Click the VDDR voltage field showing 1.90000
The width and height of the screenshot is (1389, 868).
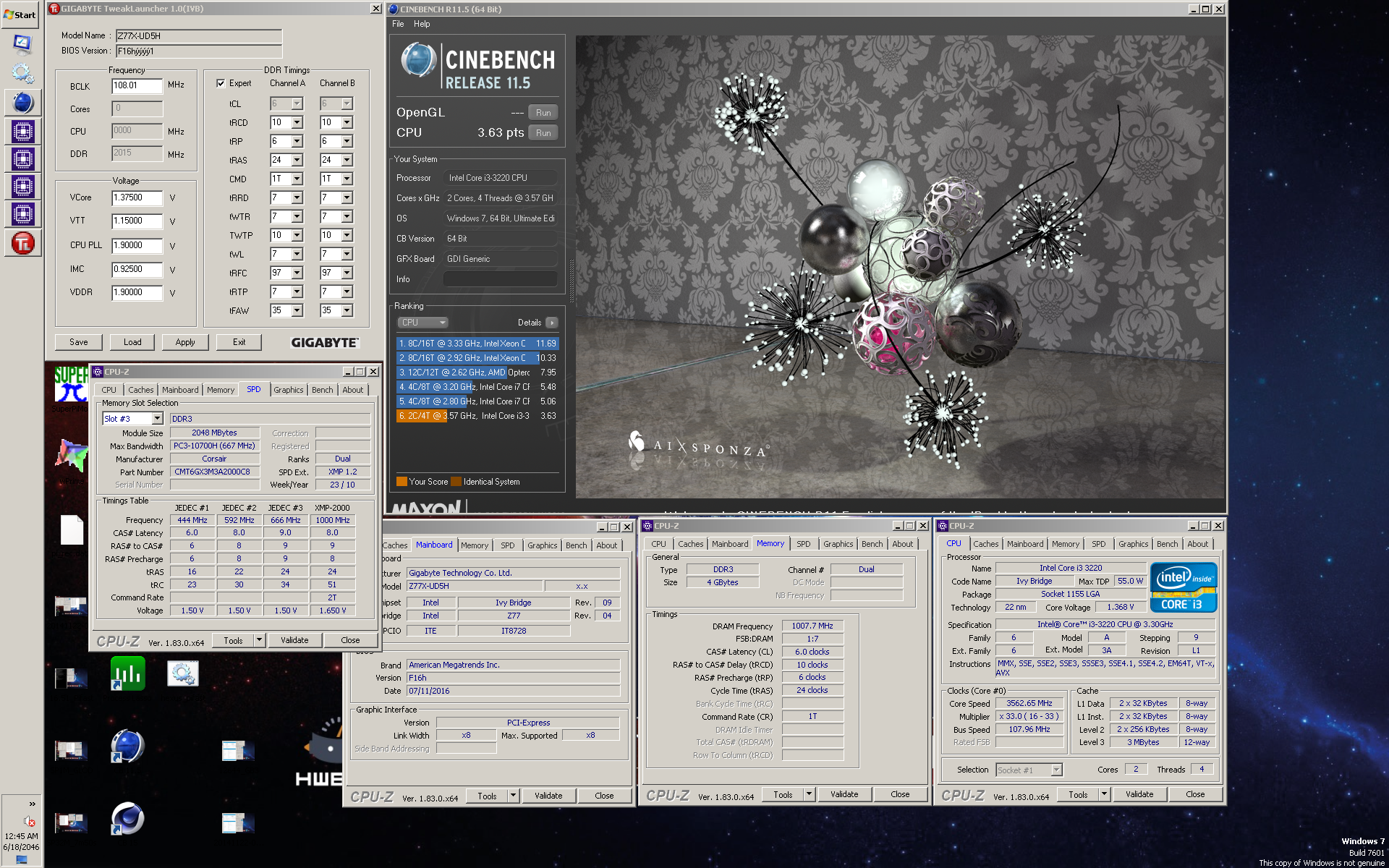(137, 292)
